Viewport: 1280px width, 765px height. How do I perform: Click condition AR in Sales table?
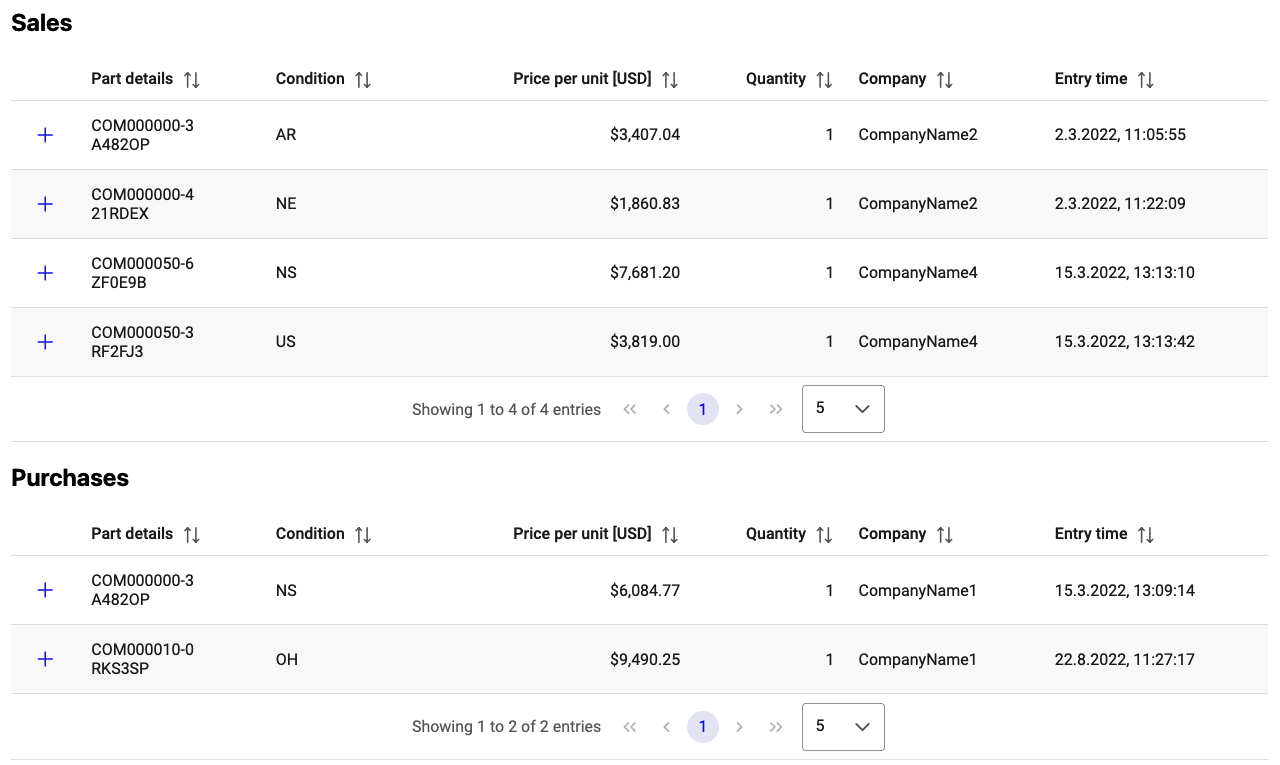286,135
